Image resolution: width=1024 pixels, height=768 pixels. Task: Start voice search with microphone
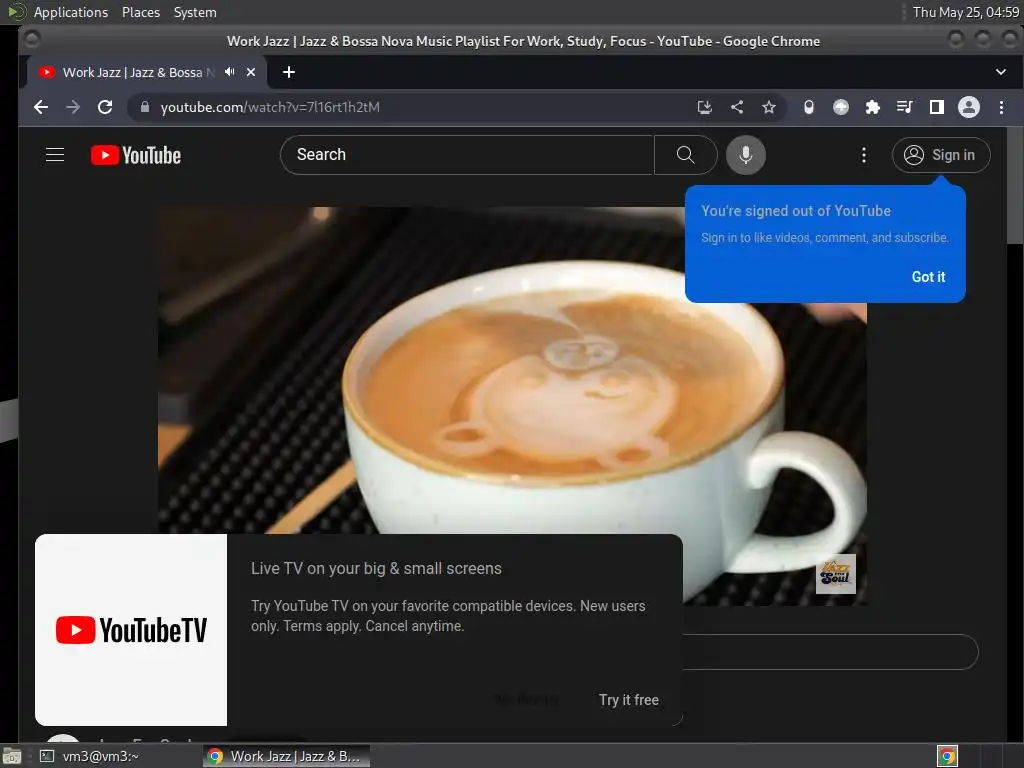click(x=746, y=155)
